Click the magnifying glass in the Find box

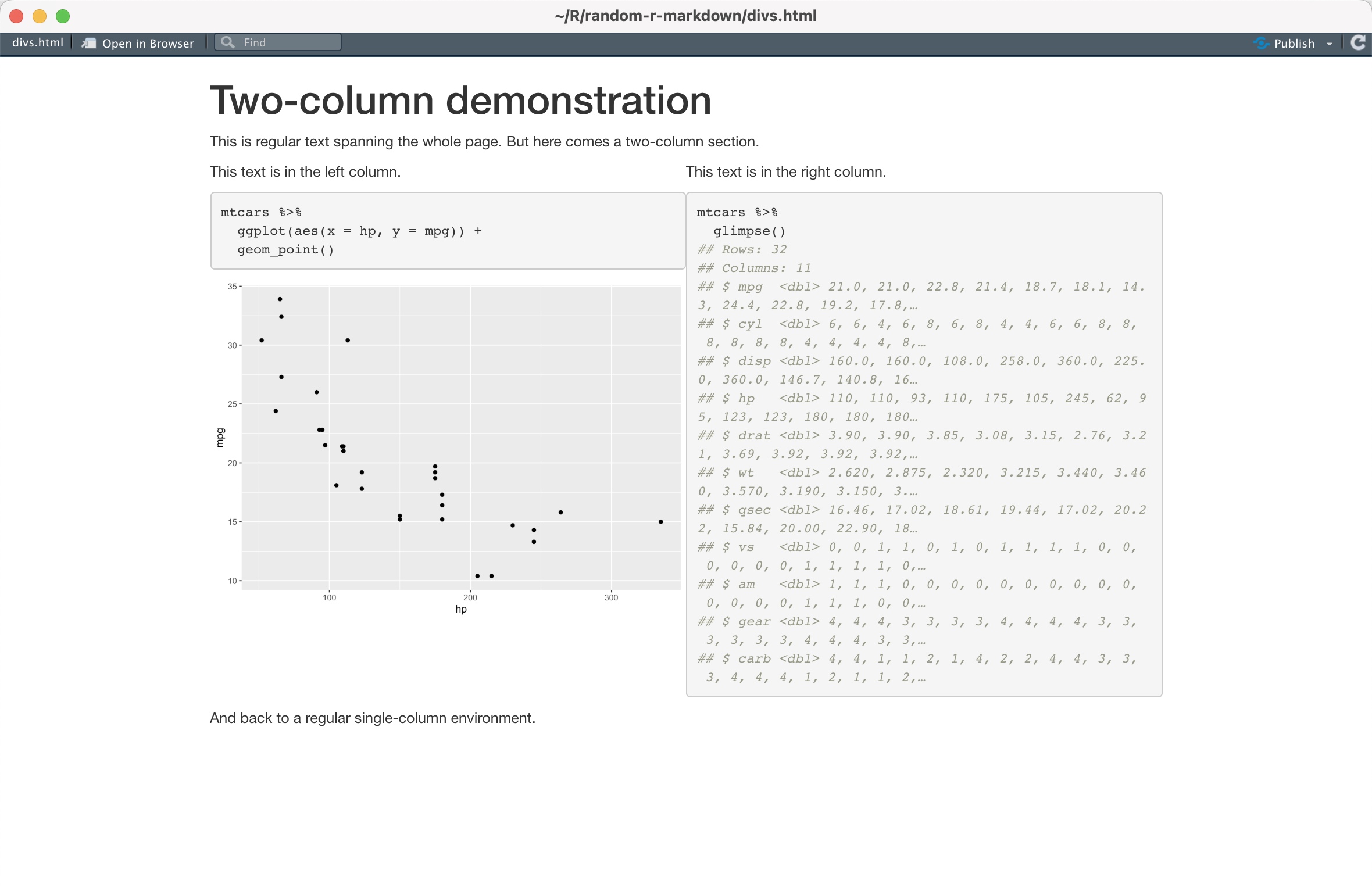point(227,42)
